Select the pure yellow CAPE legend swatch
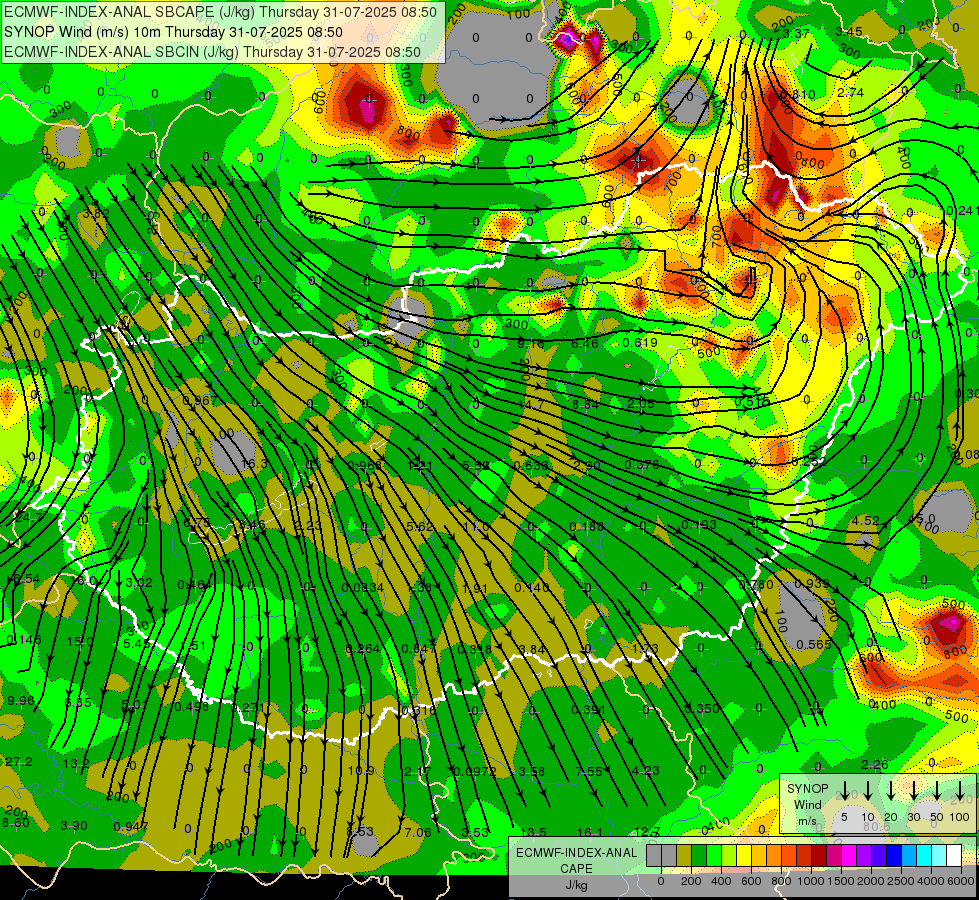The image size is (979, 900). tap(744, 856)
